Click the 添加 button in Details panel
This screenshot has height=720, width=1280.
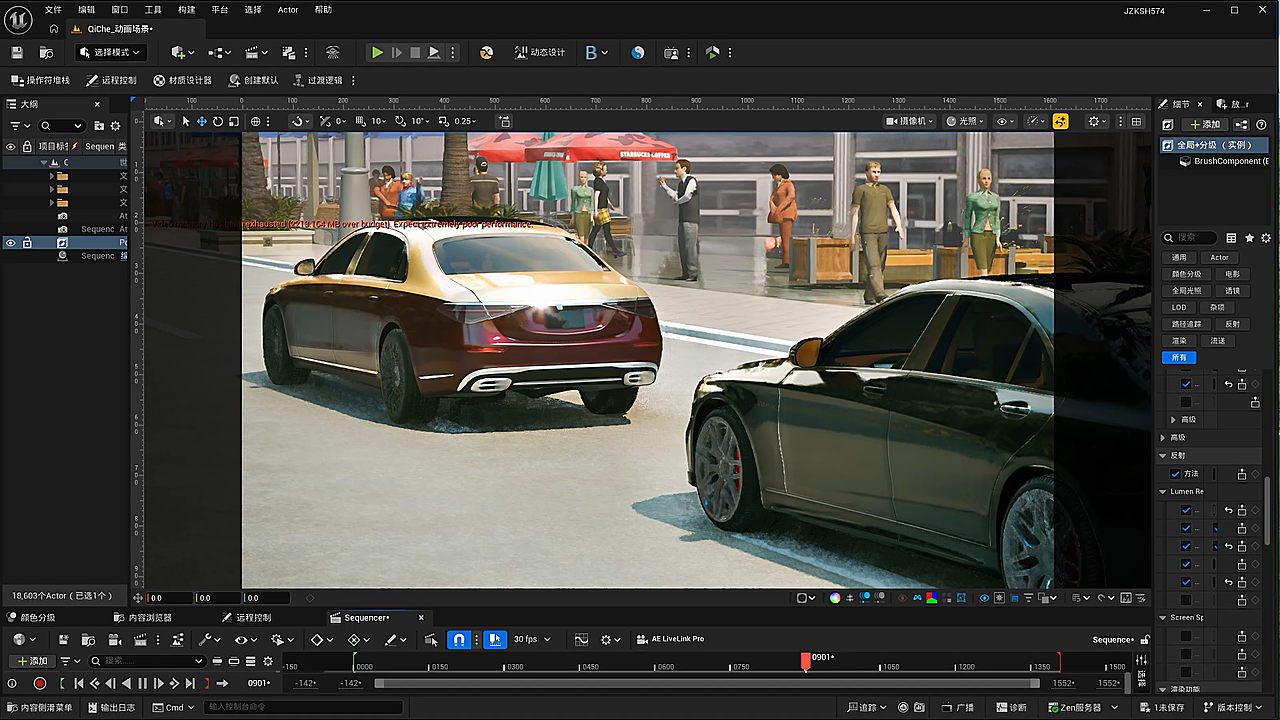click(x=1204, y=124)
